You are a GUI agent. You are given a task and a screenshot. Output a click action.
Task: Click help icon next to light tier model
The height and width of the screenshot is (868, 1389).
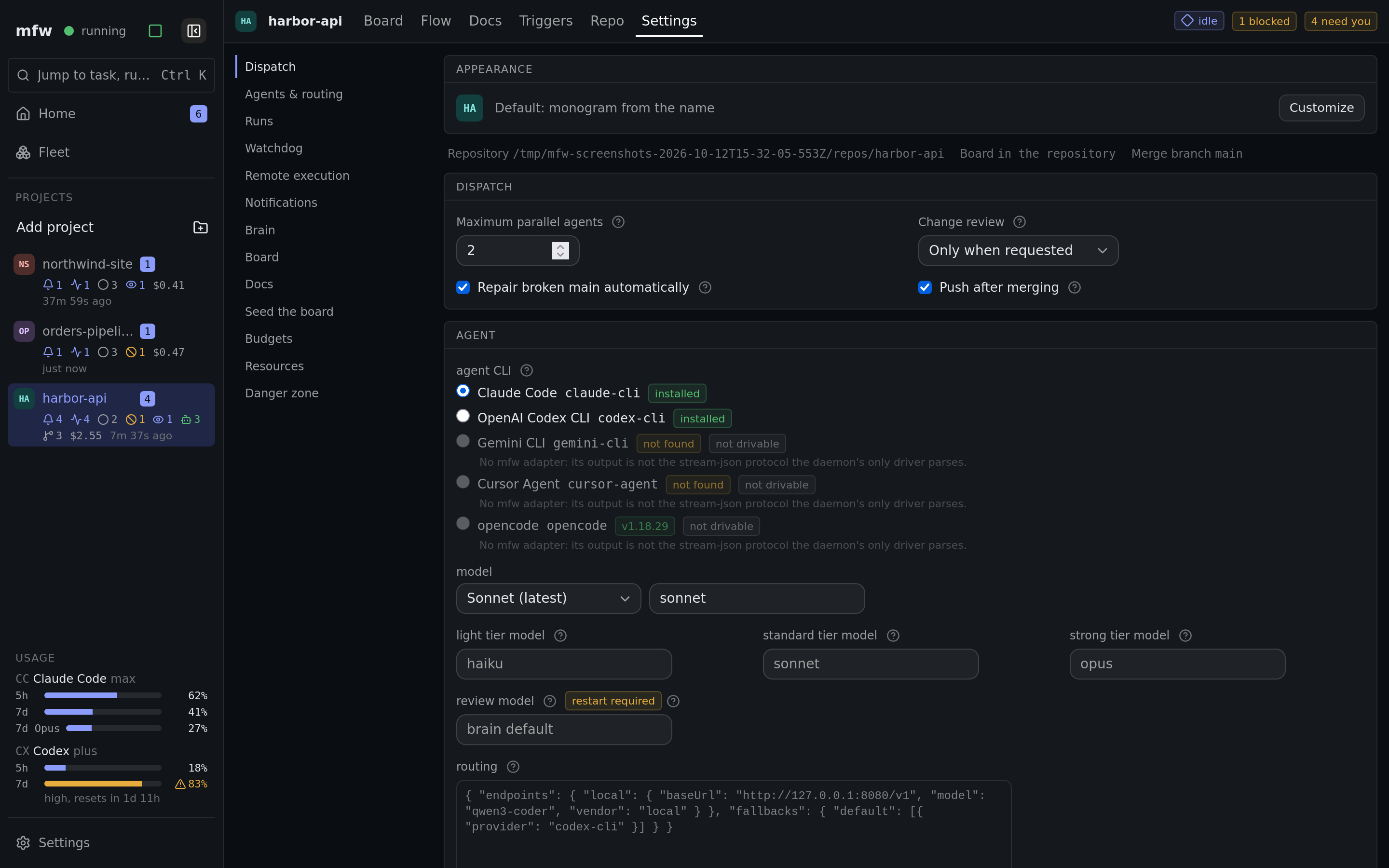560,636
